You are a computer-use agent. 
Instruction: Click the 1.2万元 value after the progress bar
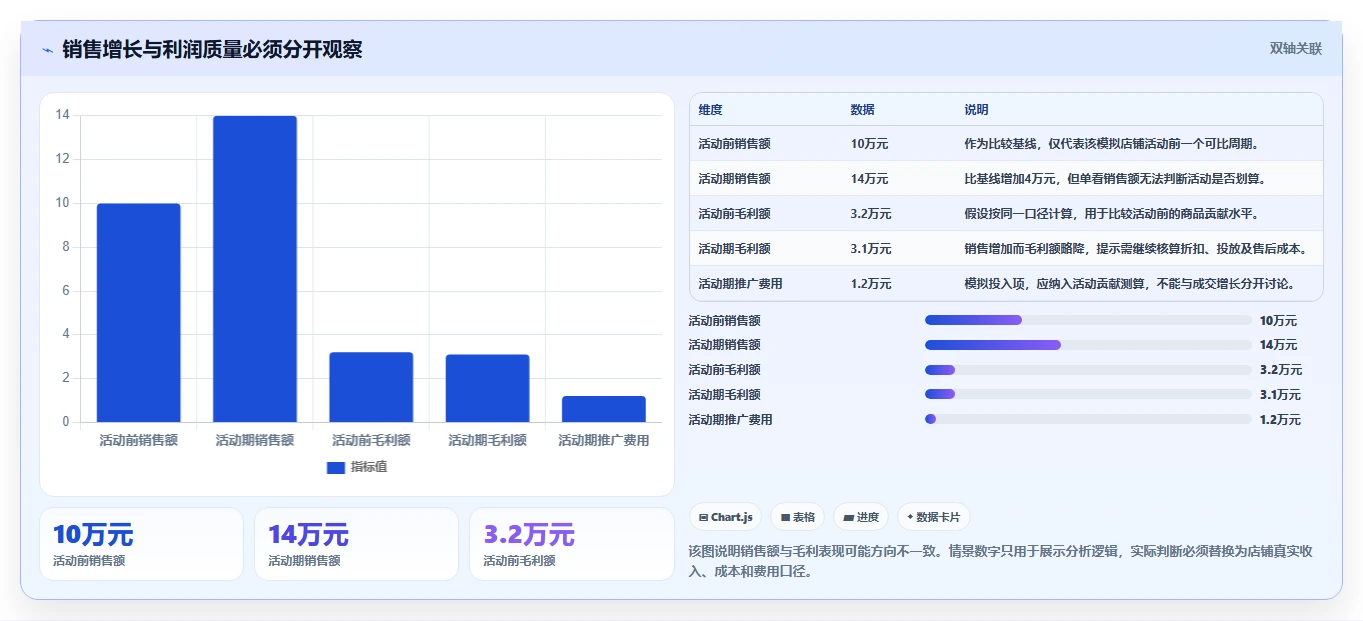click(x=1281, y=420)
